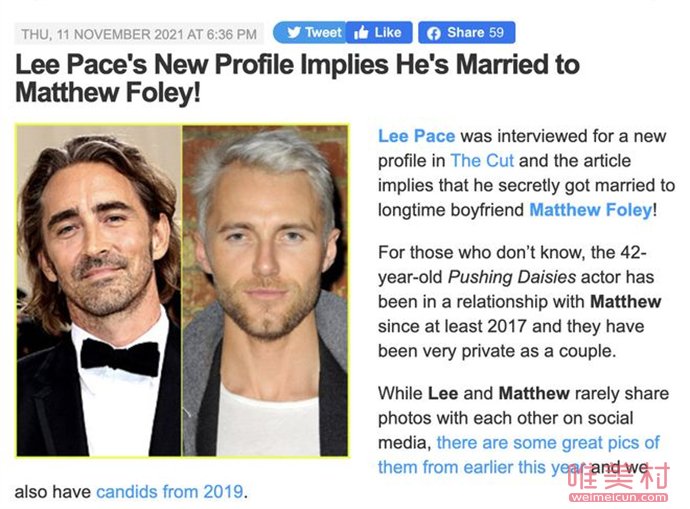Click the weimeicun.com watermark logo
This screenshot has width=690, height=509.
[618, 483]
